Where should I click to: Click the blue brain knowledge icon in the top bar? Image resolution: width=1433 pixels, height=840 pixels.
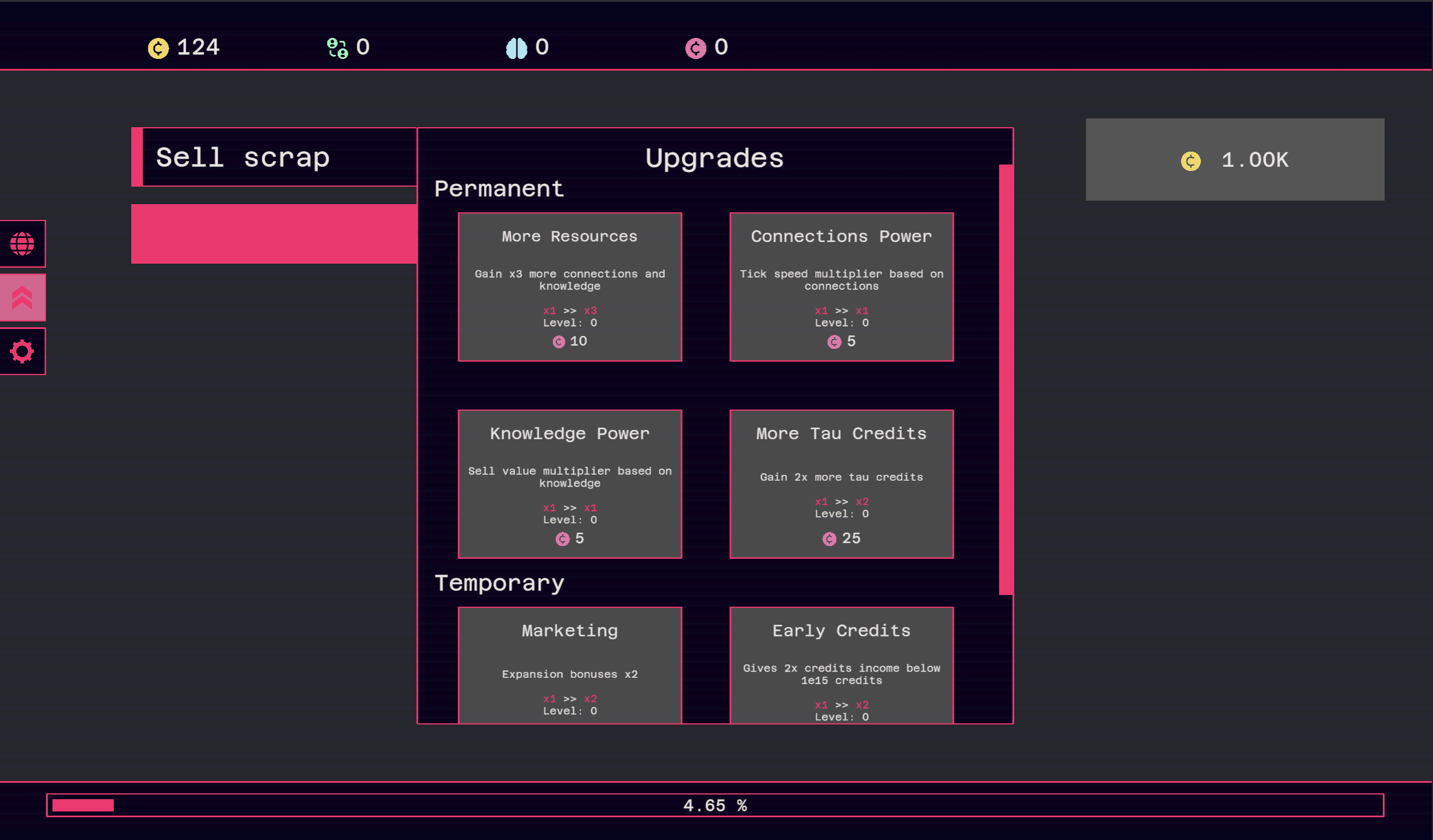point(516,48)
